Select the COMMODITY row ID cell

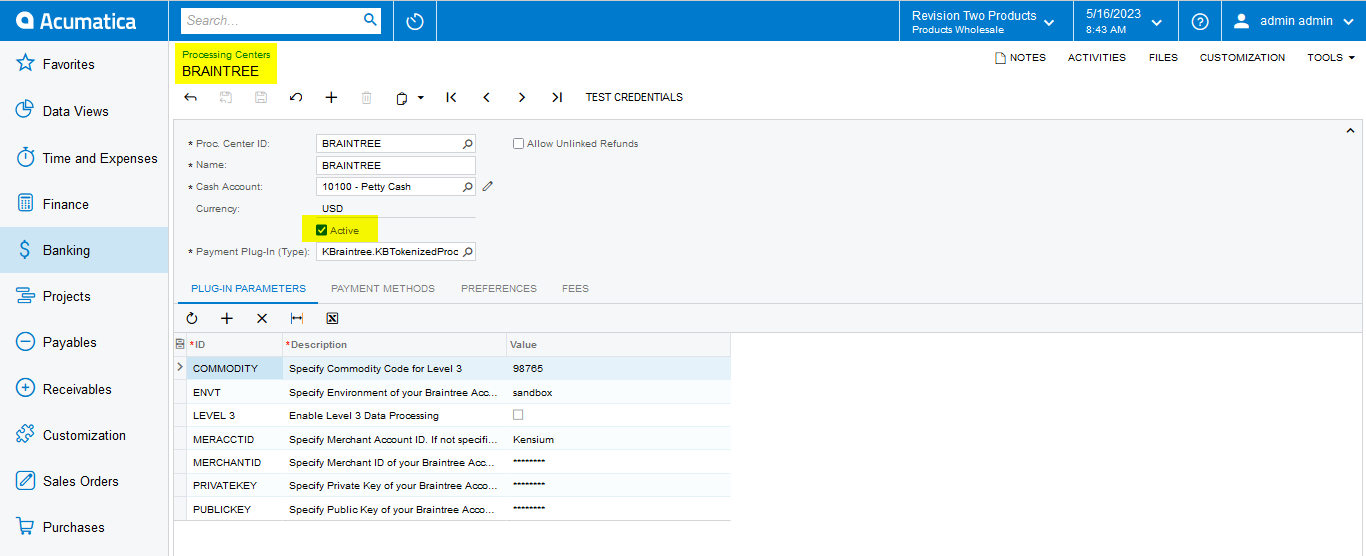point(234,368)
